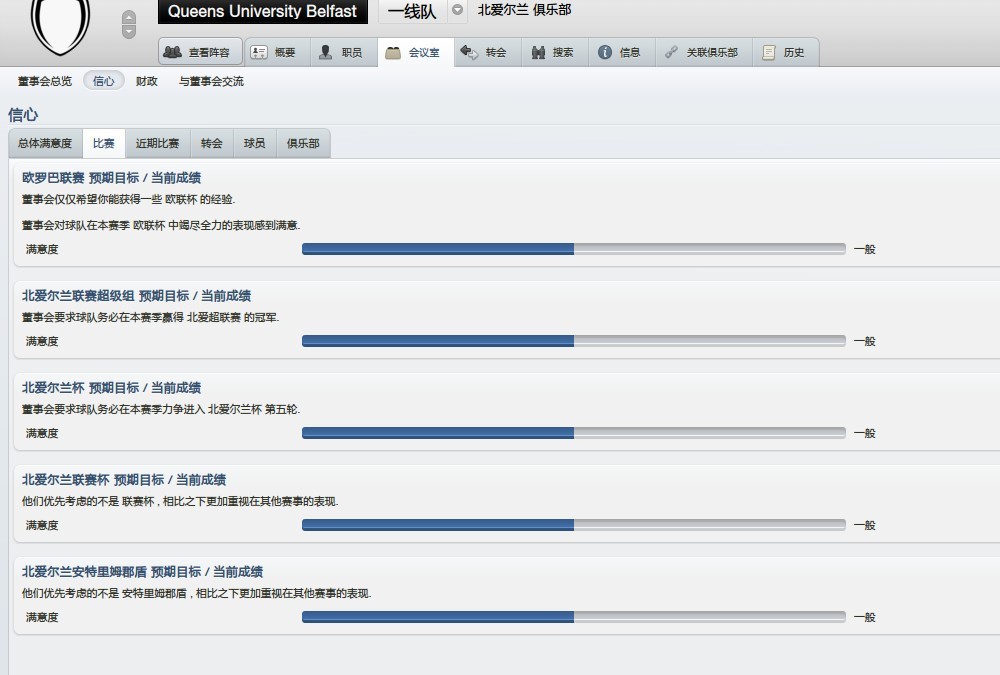
Task: Open the 历史 history tab
Action: (786, 52)
